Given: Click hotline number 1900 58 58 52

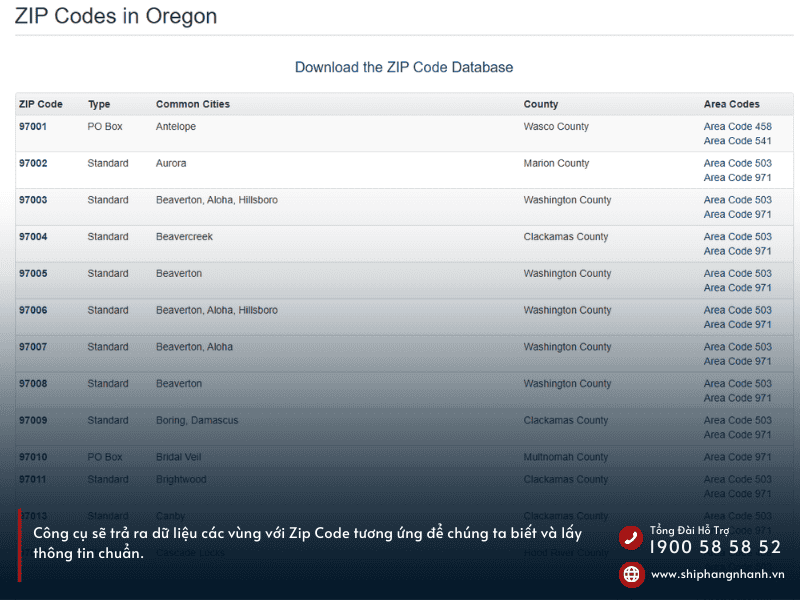Looking at the screenshot, I should coord(715,548).
